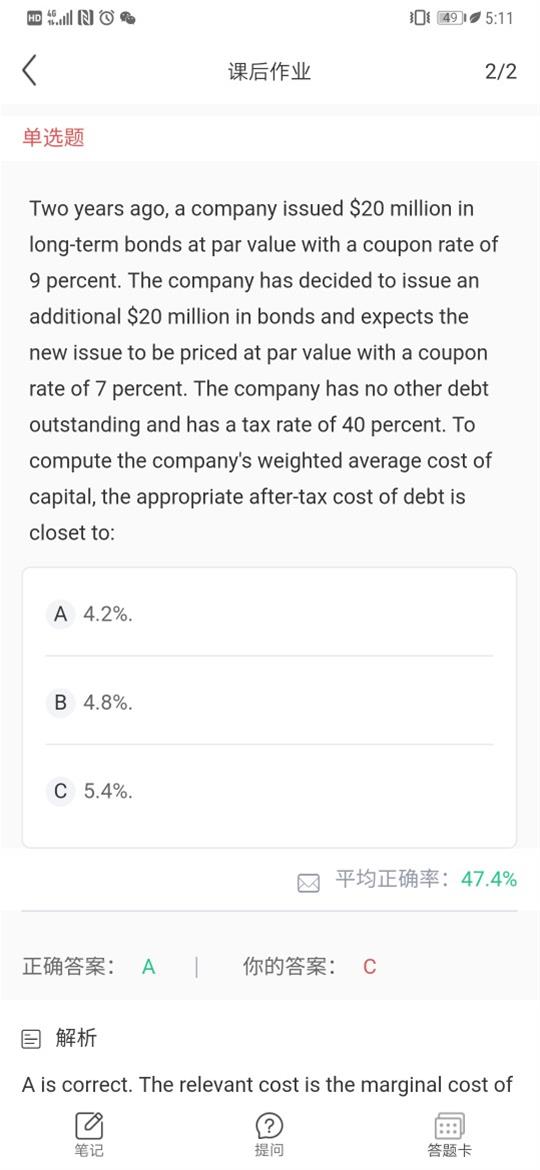Screen dimensions: 540x1170
Task: Tap the 正确答案 A label
Action: tap(89, 967)
